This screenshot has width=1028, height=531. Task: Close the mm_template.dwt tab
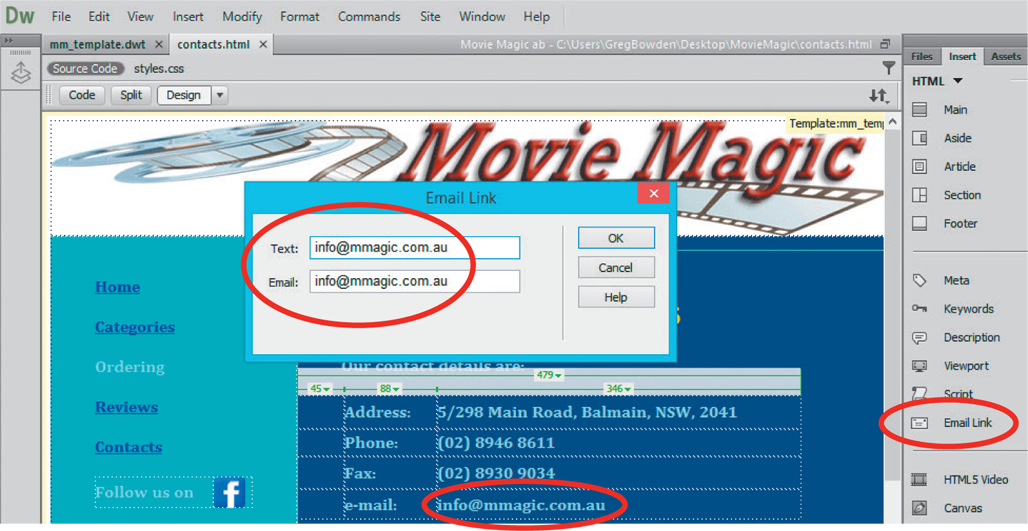coord(159,45)
